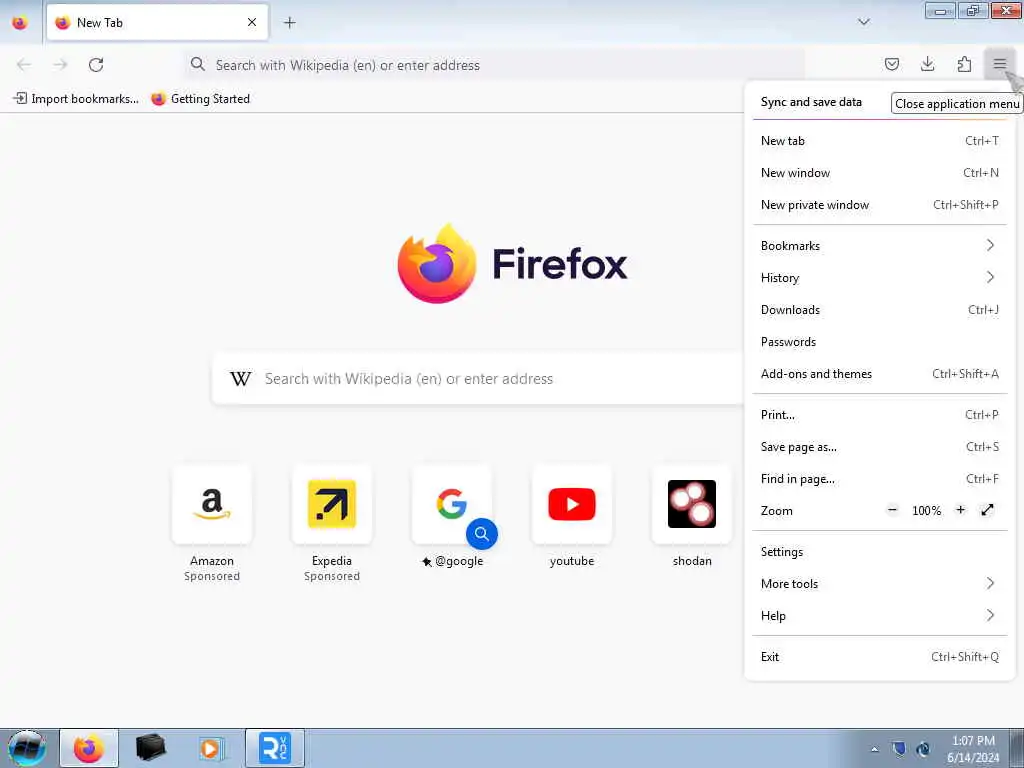
Task: Open Add-ons and themes
Action: pyautogui.click(x=880, y=374)
